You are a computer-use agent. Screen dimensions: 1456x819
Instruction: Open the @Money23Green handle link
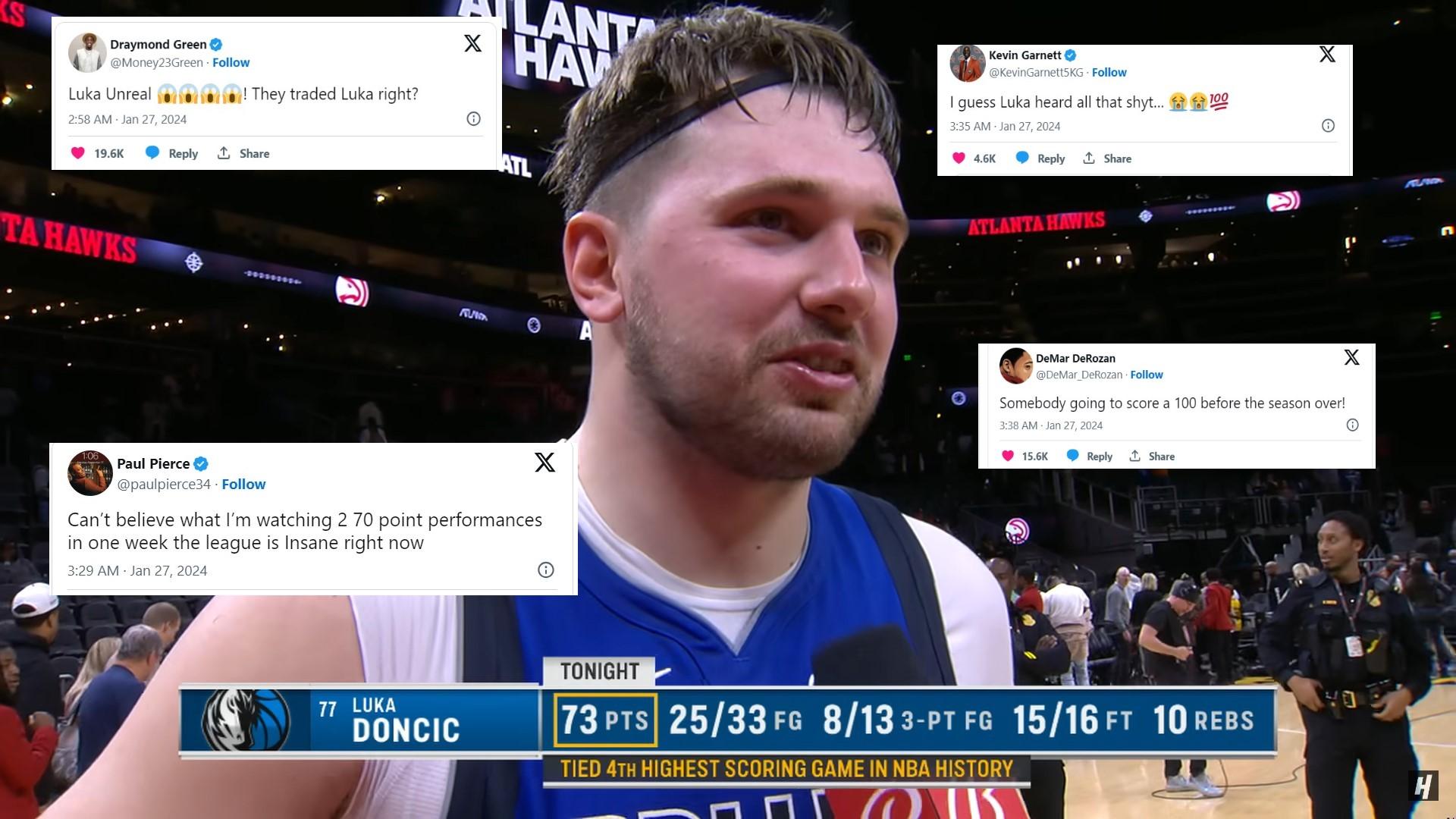pos(156,62)
